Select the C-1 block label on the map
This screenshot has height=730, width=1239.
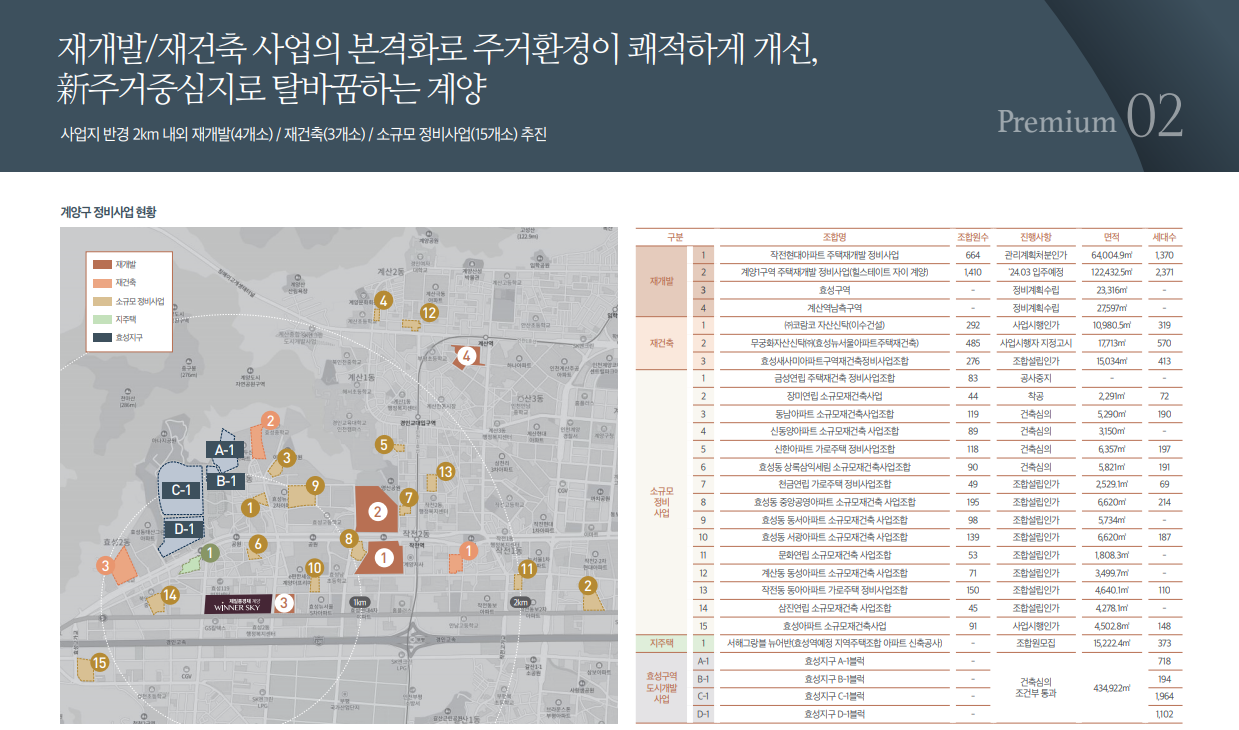tap(181, 490)
